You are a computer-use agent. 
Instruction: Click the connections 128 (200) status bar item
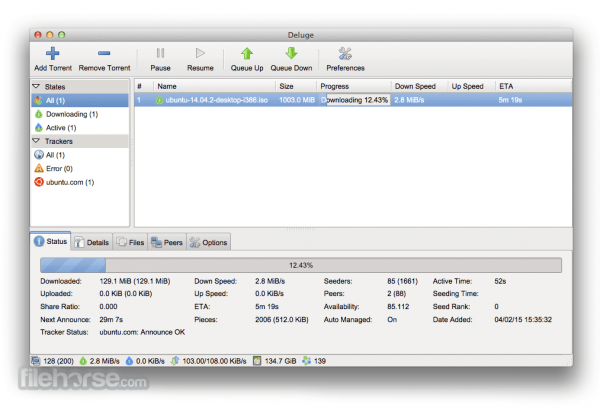pos(53,361)
